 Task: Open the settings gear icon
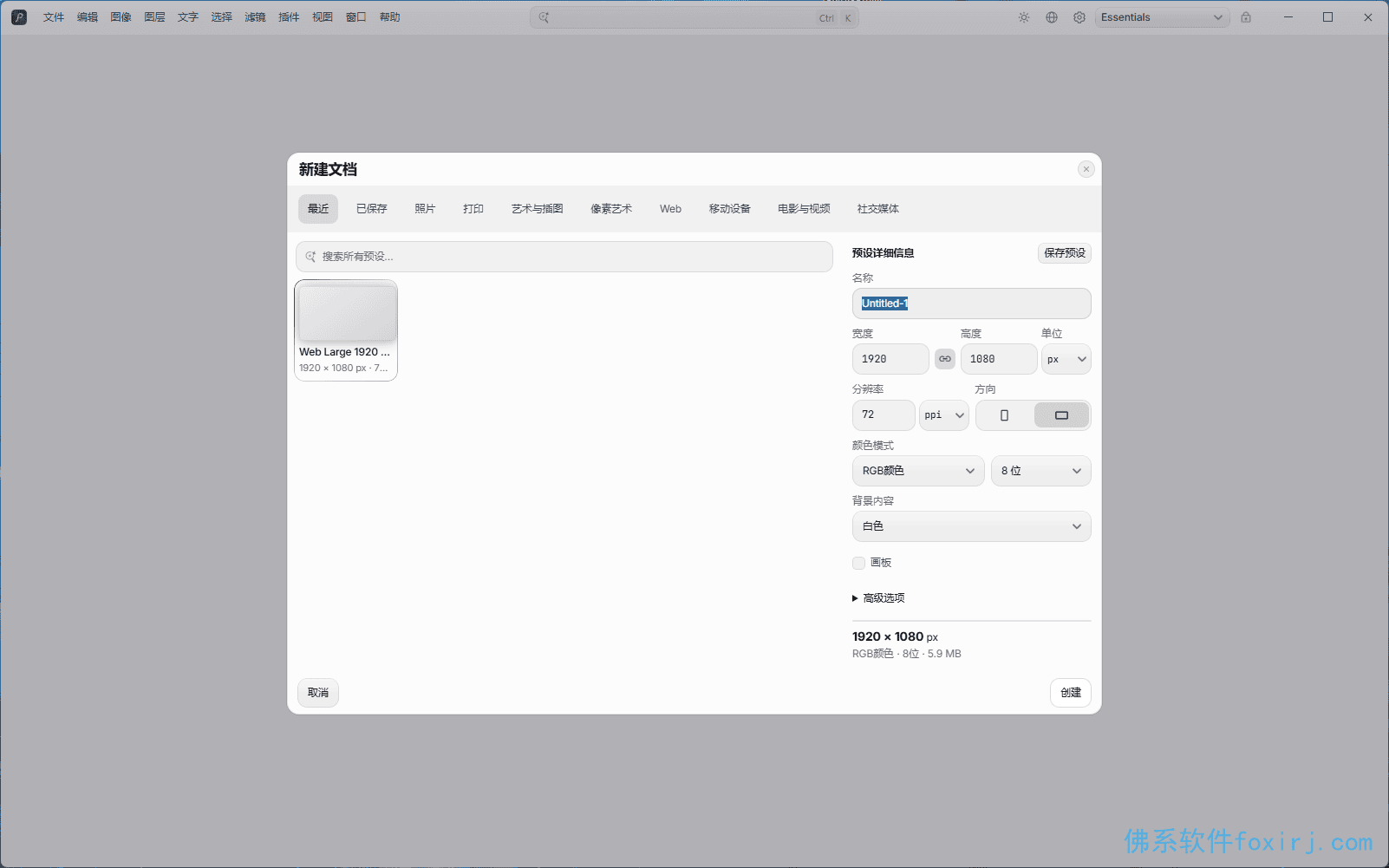coord(1079,17)
